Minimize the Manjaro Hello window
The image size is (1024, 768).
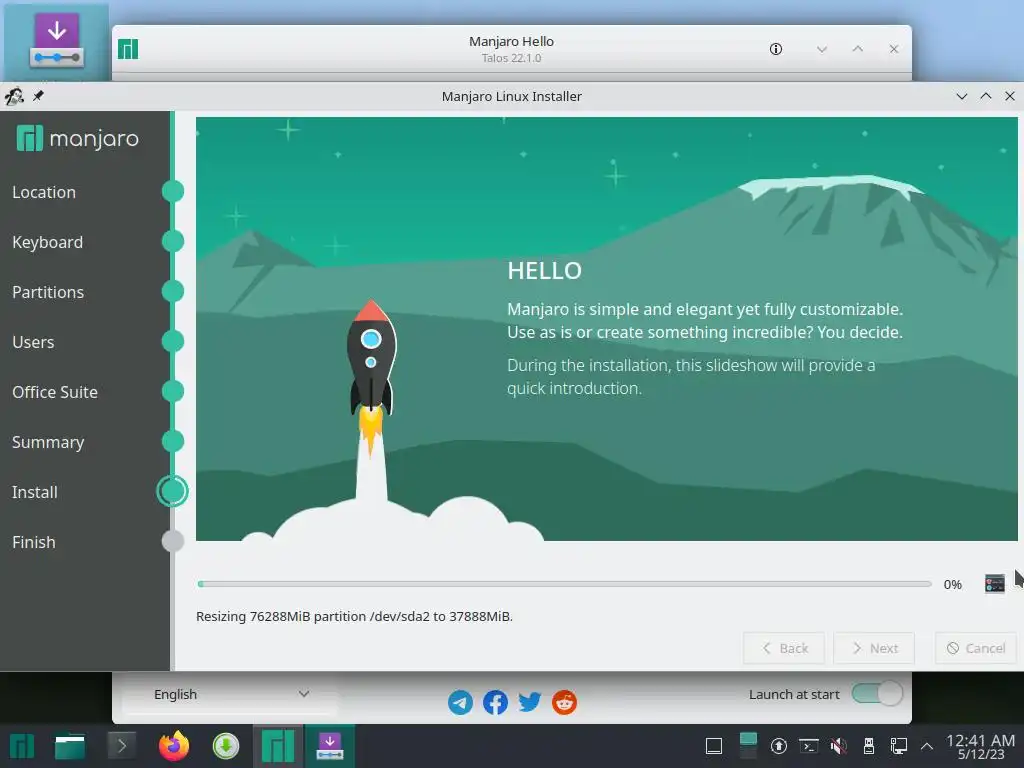[822, 49]
